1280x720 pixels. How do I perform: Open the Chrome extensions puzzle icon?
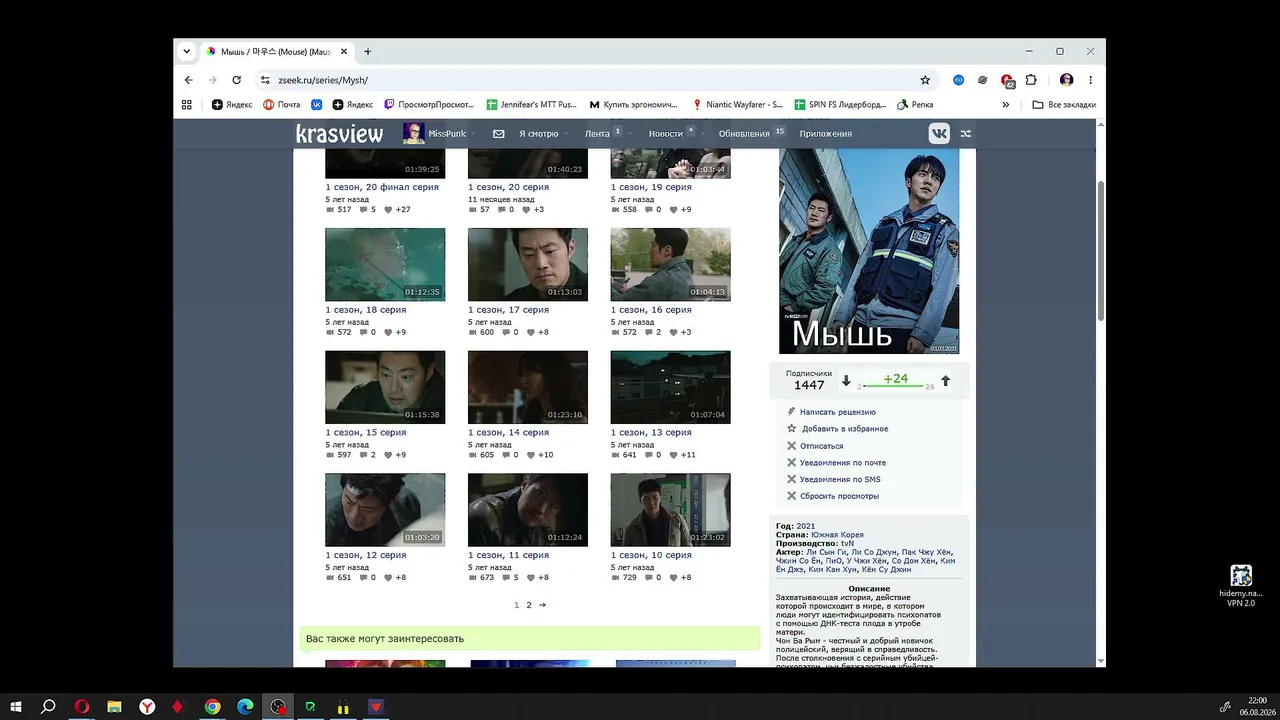pyautogui.click(x=1031, y=80)
